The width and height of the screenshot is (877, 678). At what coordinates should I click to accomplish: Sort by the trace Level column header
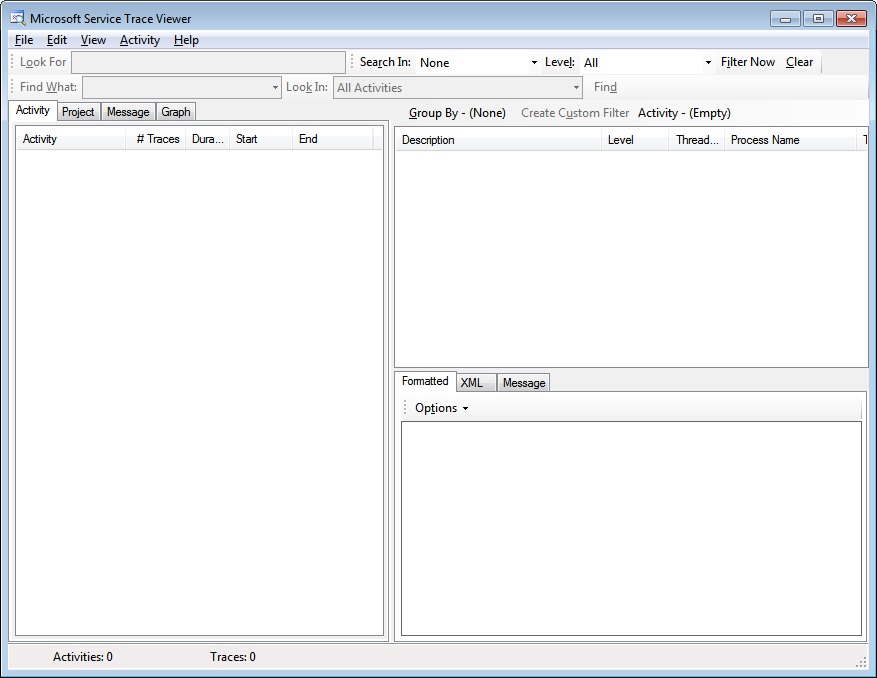pyautogui.click(x=635, y=140)
